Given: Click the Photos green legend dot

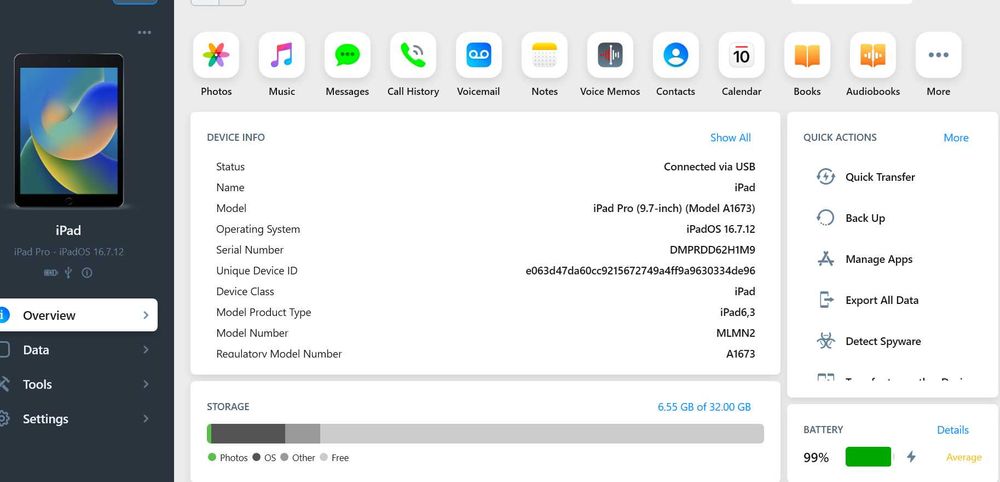Looking at the screenshot, I should coord(212,457).
